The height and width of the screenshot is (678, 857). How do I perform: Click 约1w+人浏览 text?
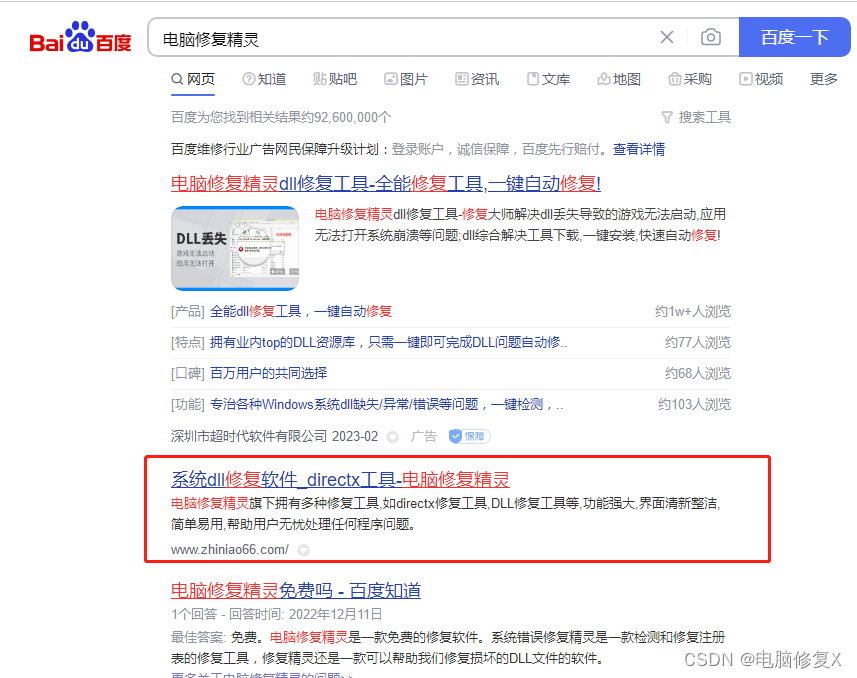693,312
